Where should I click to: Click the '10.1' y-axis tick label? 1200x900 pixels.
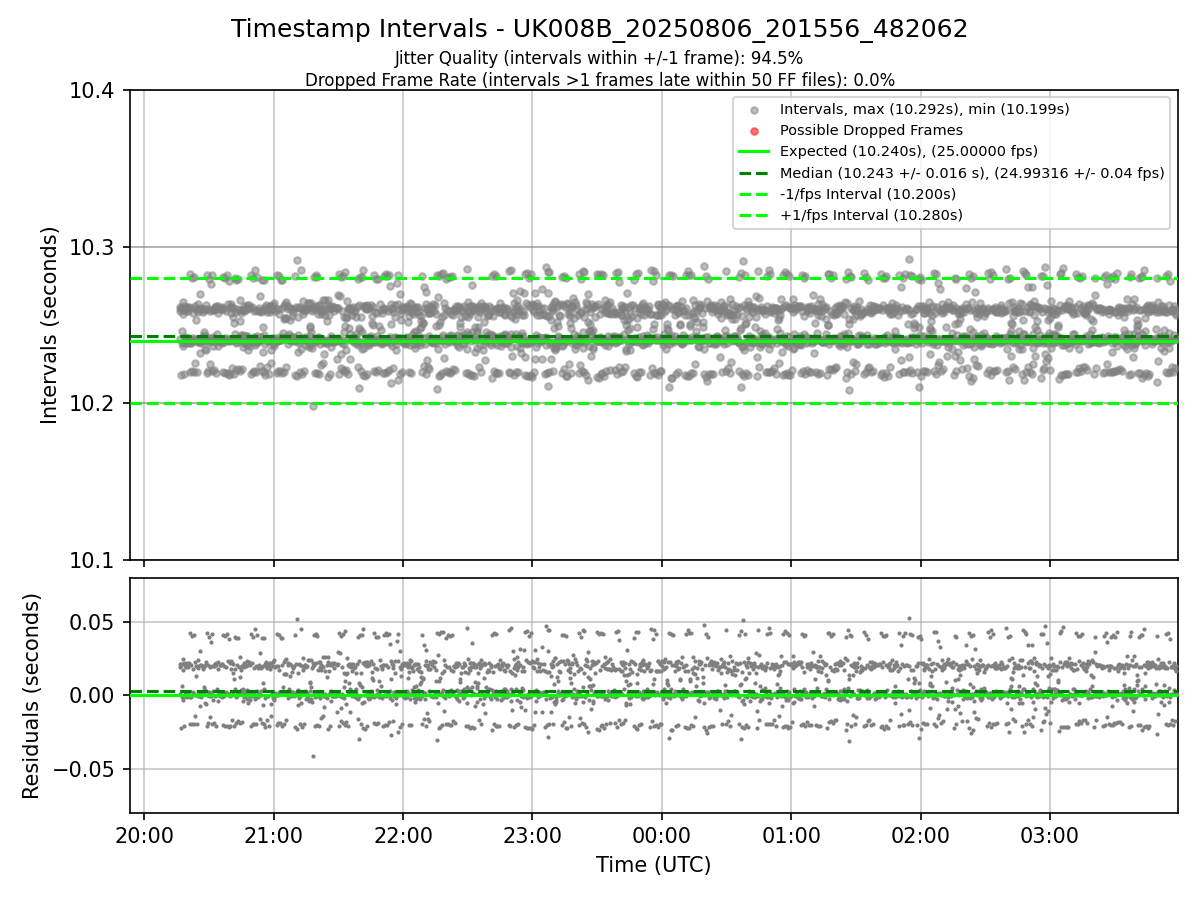pyautogui.click(x=93, y=560)
